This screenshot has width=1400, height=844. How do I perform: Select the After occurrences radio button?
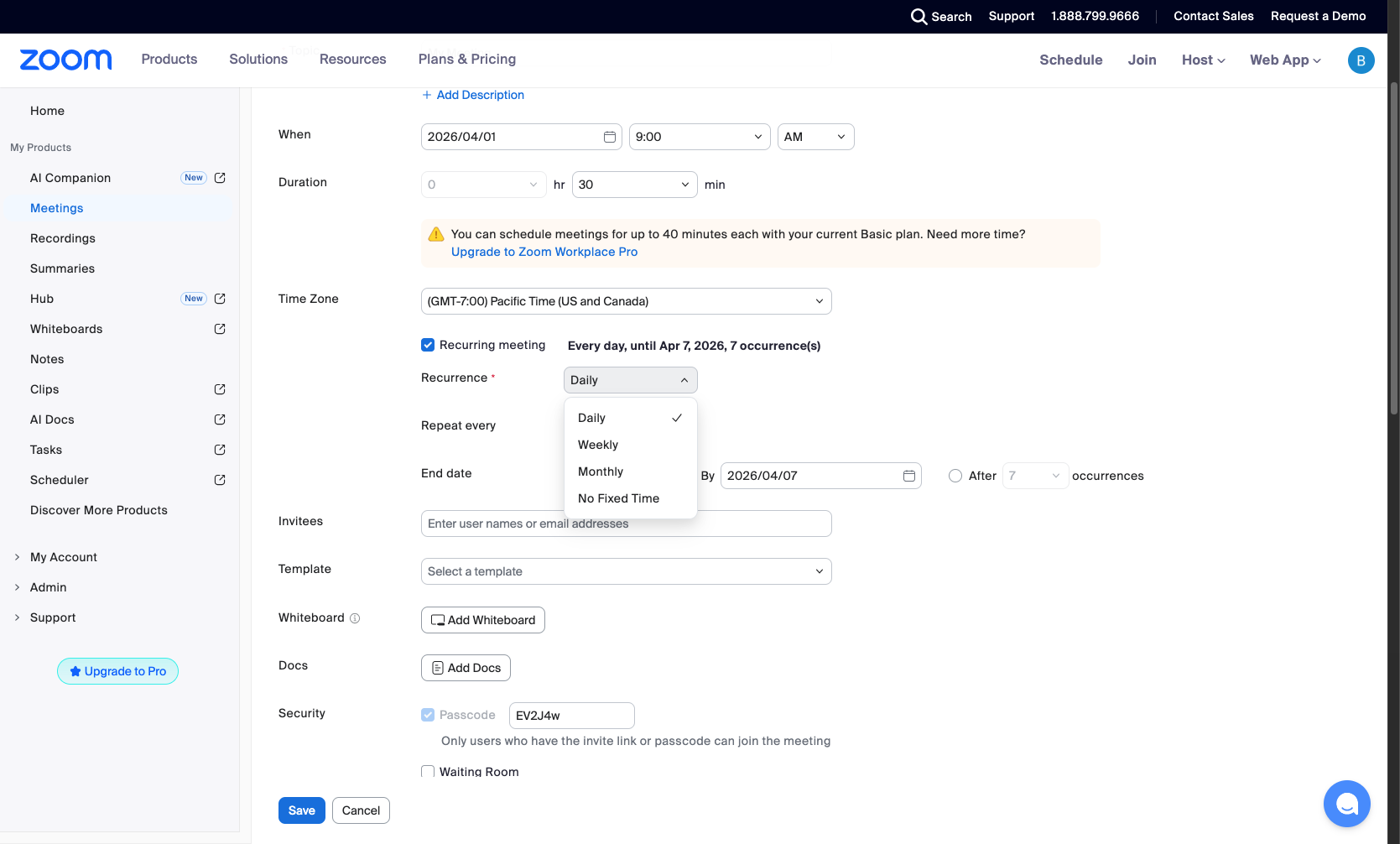(955, 476)
